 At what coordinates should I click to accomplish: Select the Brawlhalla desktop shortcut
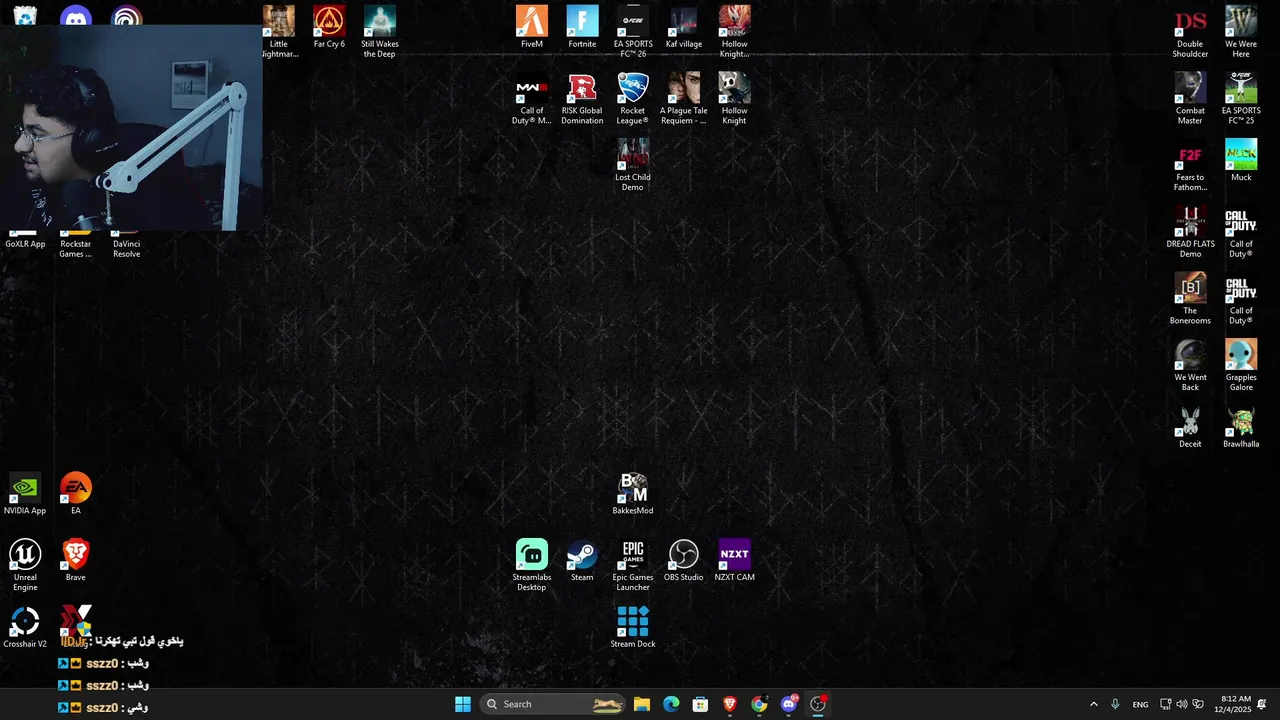tap(1241, 427)
